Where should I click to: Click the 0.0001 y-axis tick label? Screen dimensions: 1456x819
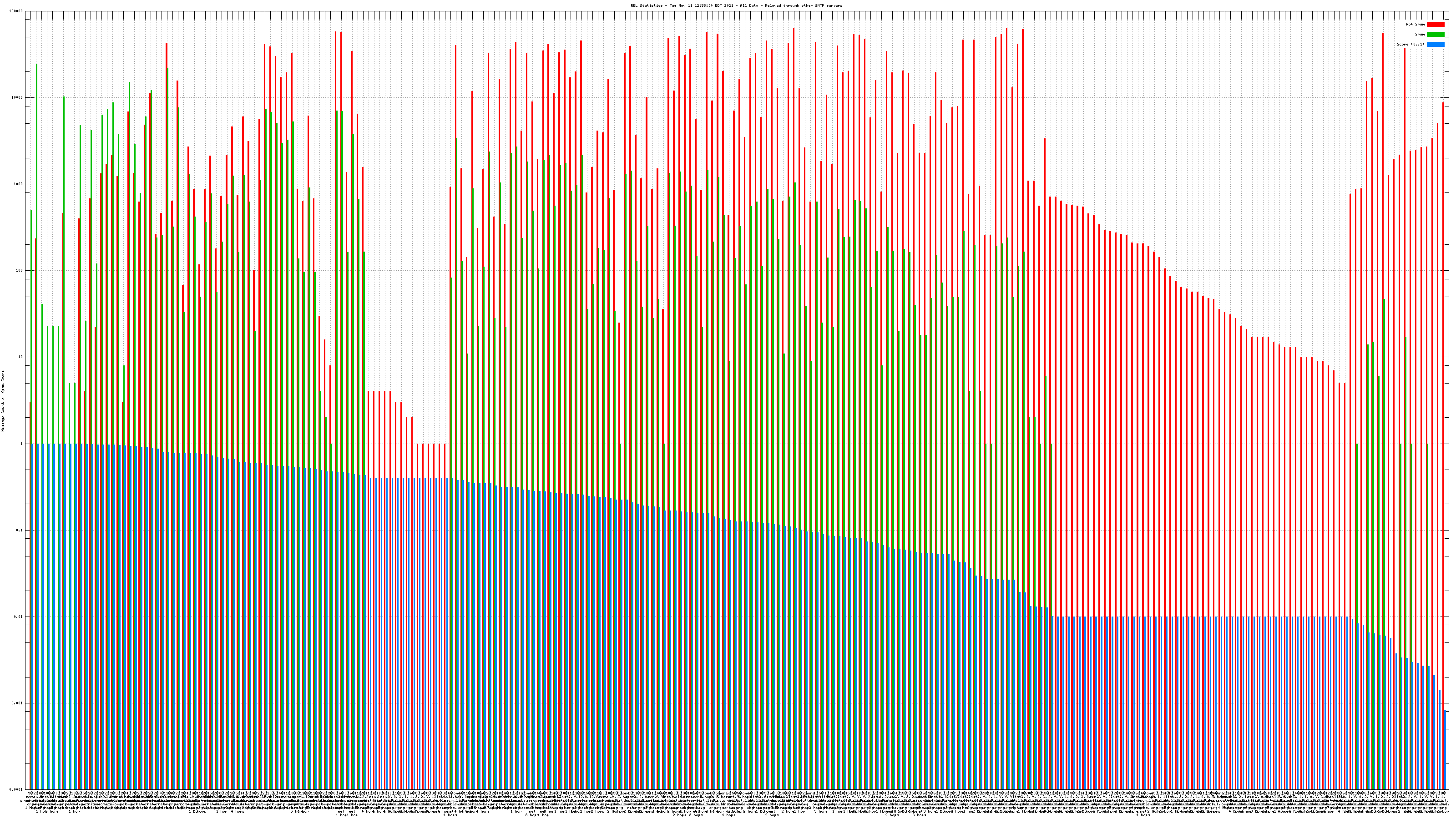pyautogui.click(x=16, y=789)
